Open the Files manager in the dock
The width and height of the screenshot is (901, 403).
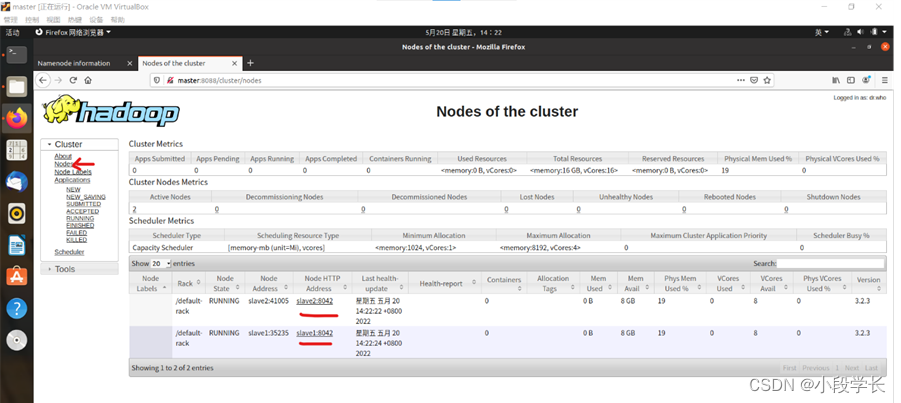(x=17, y=86)
